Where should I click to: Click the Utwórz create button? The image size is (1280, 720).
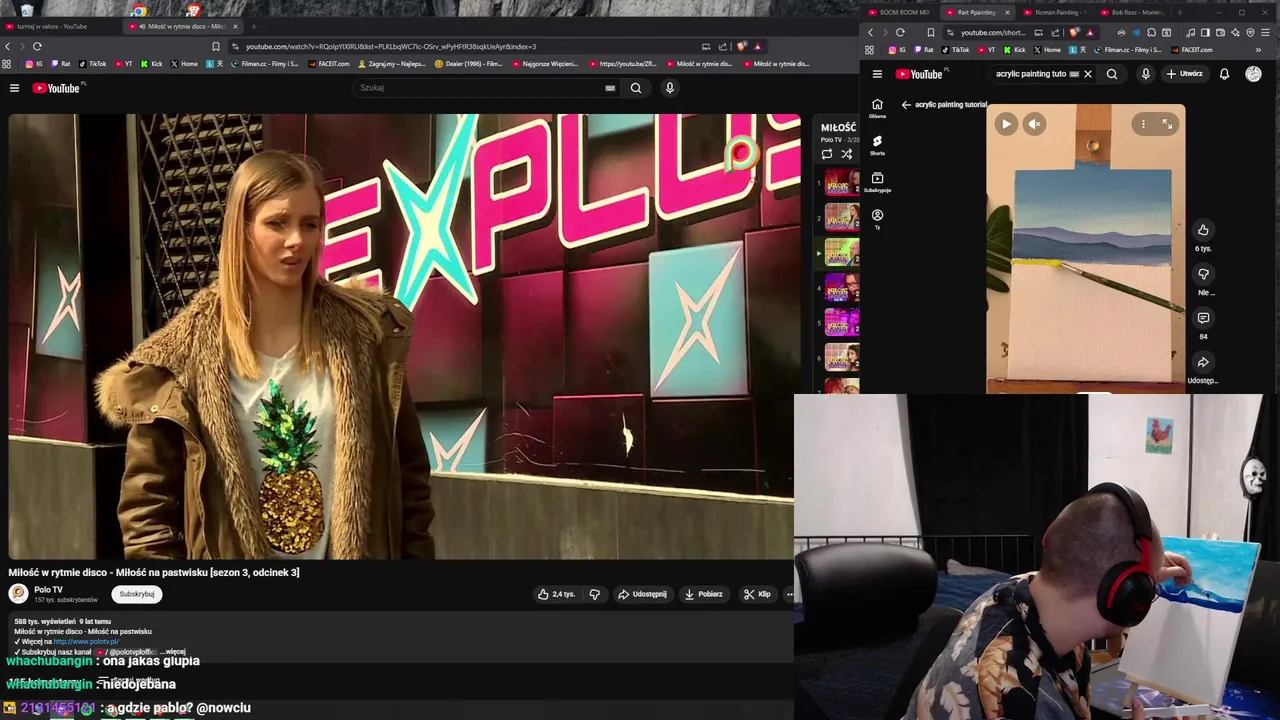1184,74
